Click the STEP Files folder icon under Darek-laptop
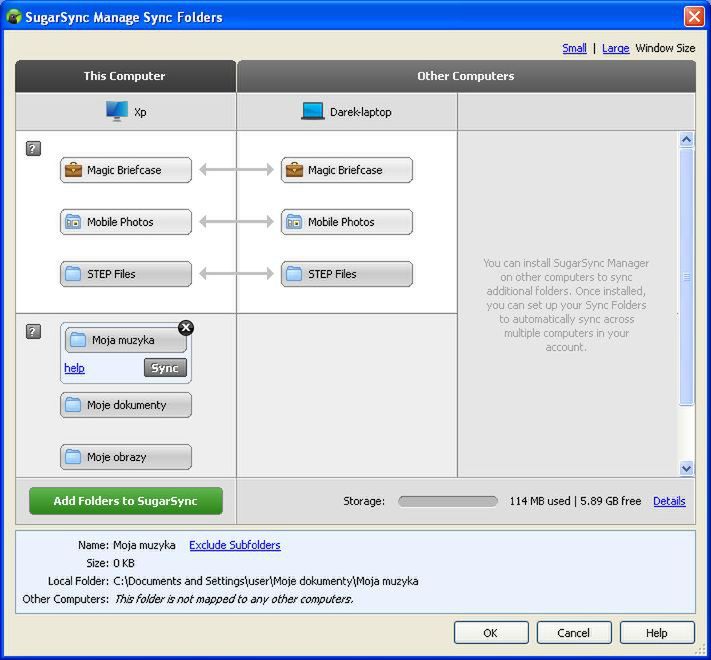 coord(294,274)
